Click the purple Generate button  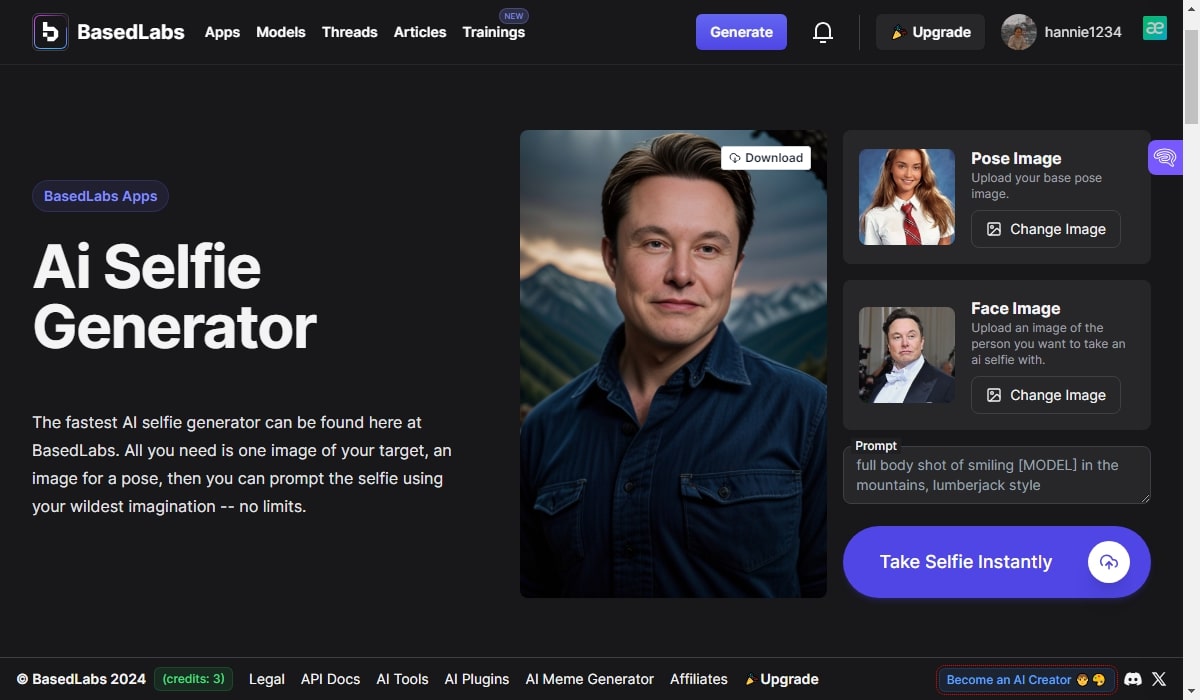(741, 32)
